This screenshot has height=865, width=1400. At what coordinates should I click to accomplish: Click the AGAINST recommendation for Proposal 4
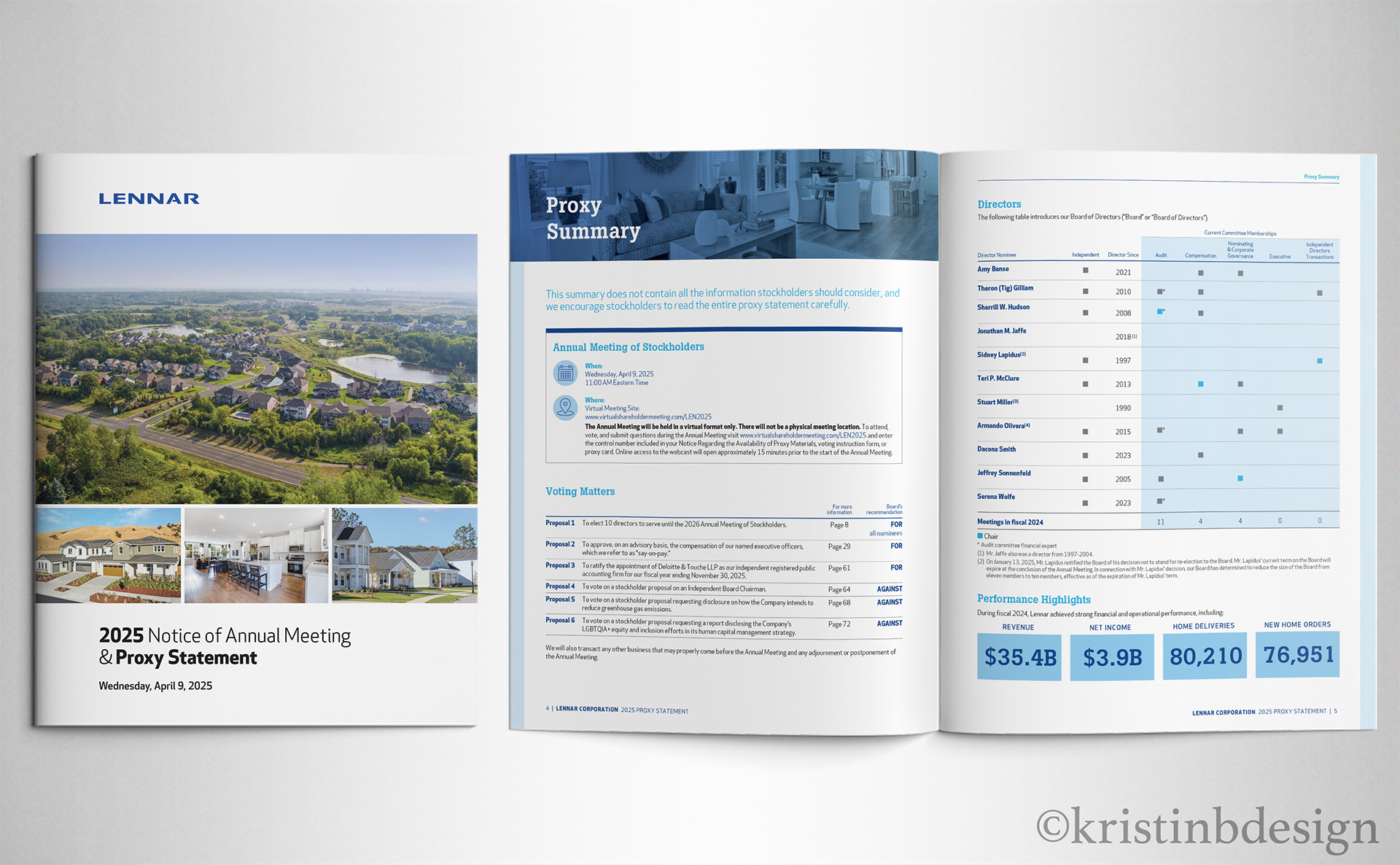point(890,589)
